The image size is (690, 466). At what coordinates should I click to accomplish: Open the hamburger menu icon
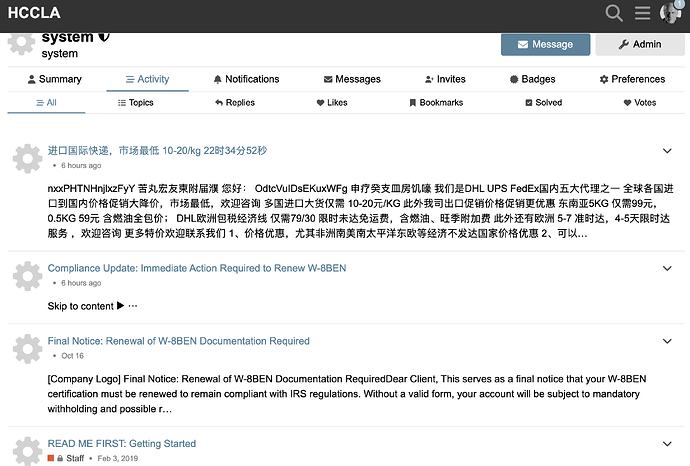click(x=642, y=13)
